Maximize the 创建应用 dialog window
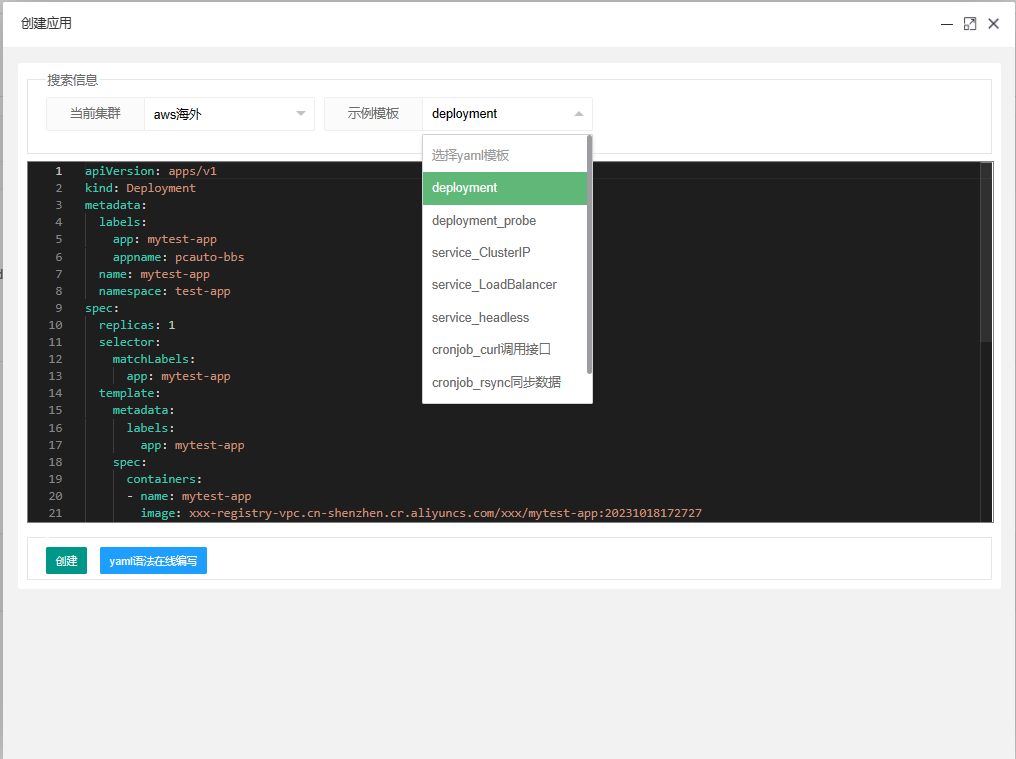 coord(970,24)
